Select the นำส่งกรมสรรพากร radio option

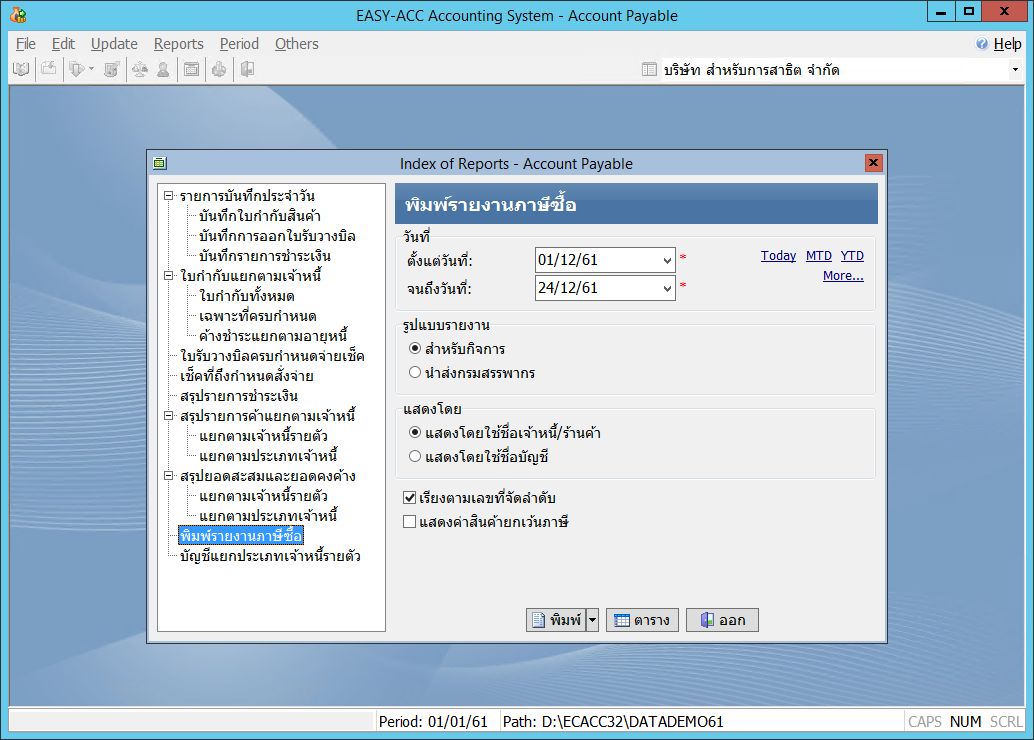[x=415, y=373]
